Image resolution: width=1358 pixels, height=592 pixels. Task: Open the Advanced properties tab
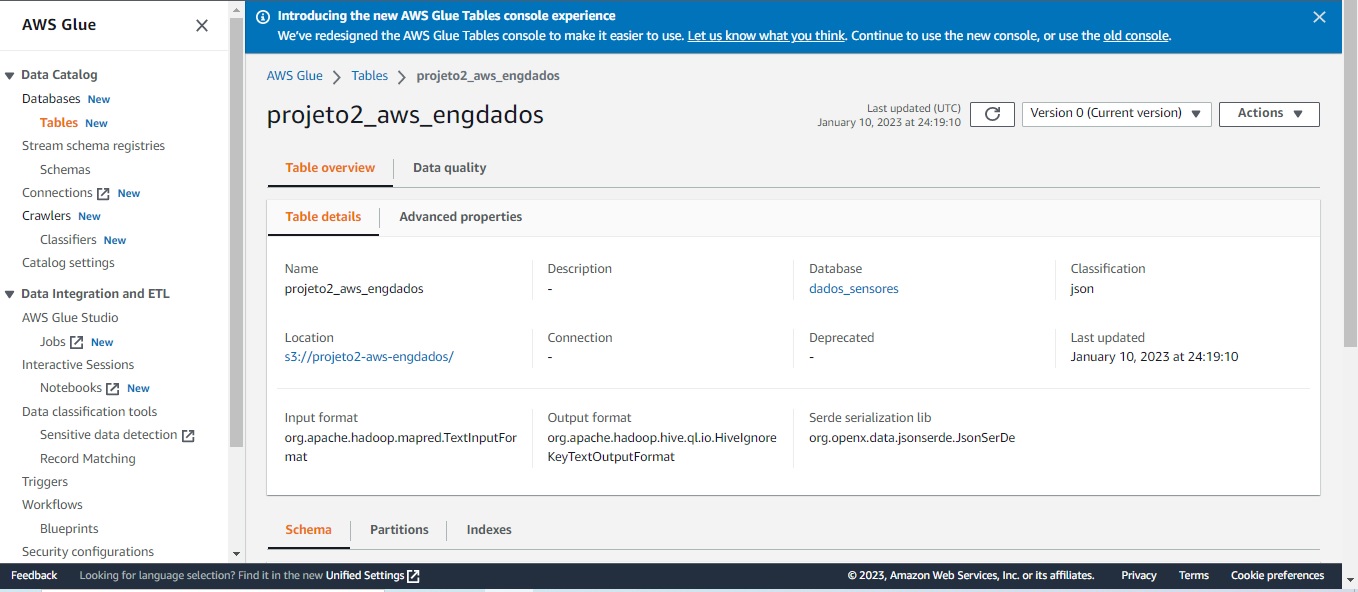click(x=460, y=216)
